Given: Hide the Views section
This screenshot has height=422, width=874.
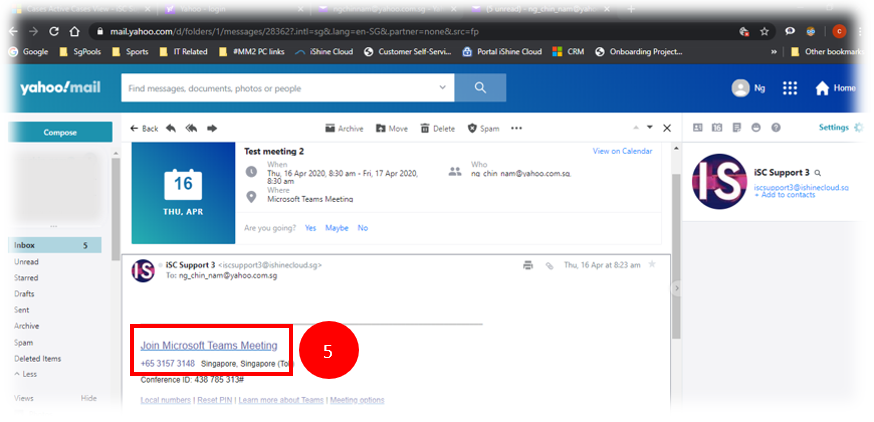Looking at the screenshot, I should (89, 398).
